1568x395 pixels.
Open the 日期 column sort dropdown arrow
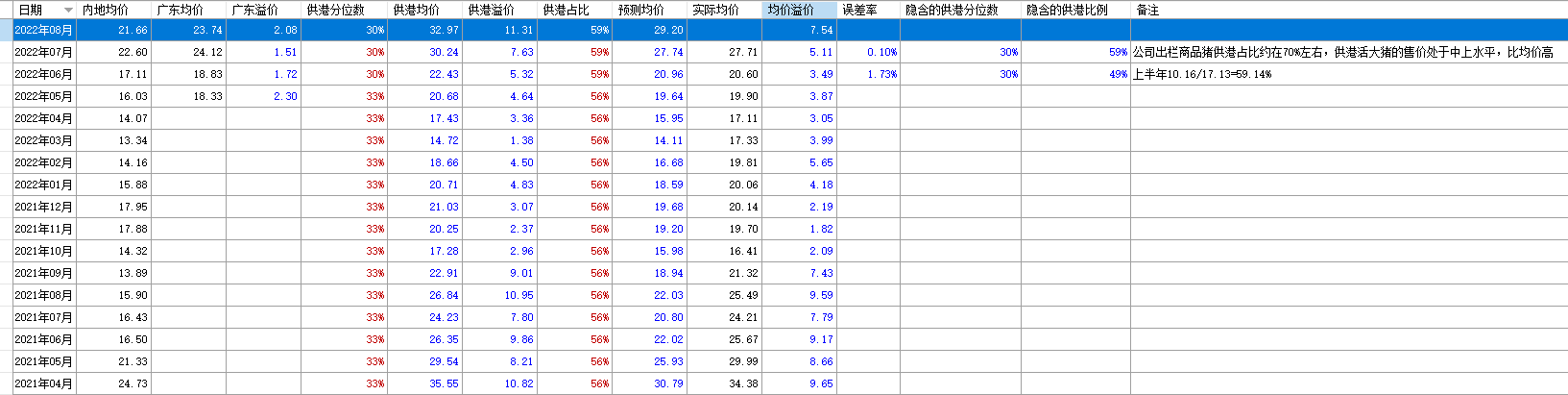click(68, 10)
